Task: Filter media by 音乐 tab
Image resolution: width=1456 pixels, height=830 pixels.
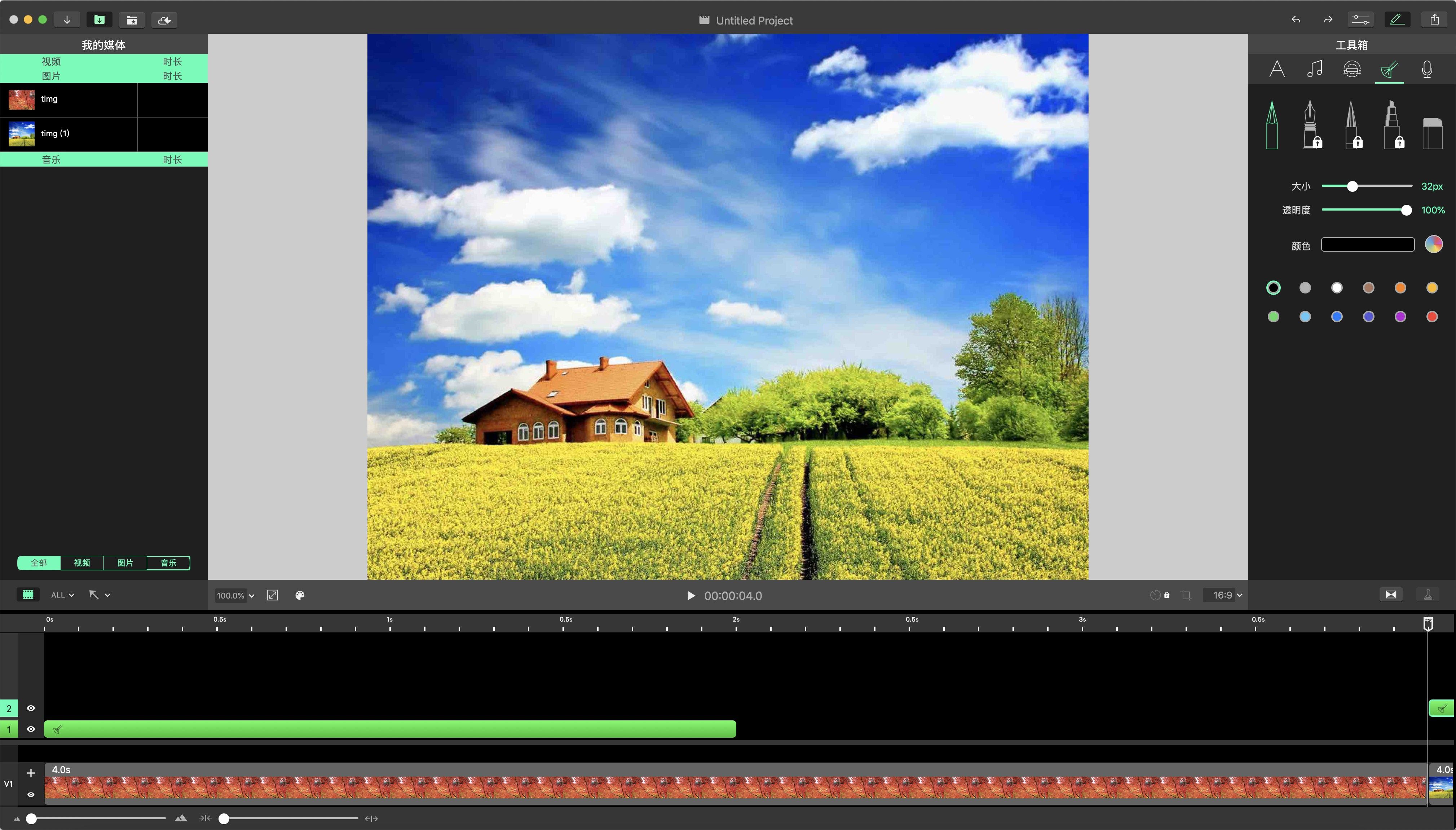Action: (x=168, y=562)
